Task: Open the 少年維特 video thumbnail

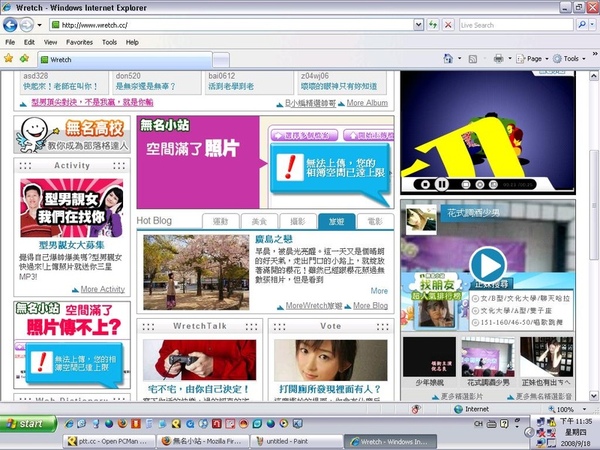Action: click(429, 357)
